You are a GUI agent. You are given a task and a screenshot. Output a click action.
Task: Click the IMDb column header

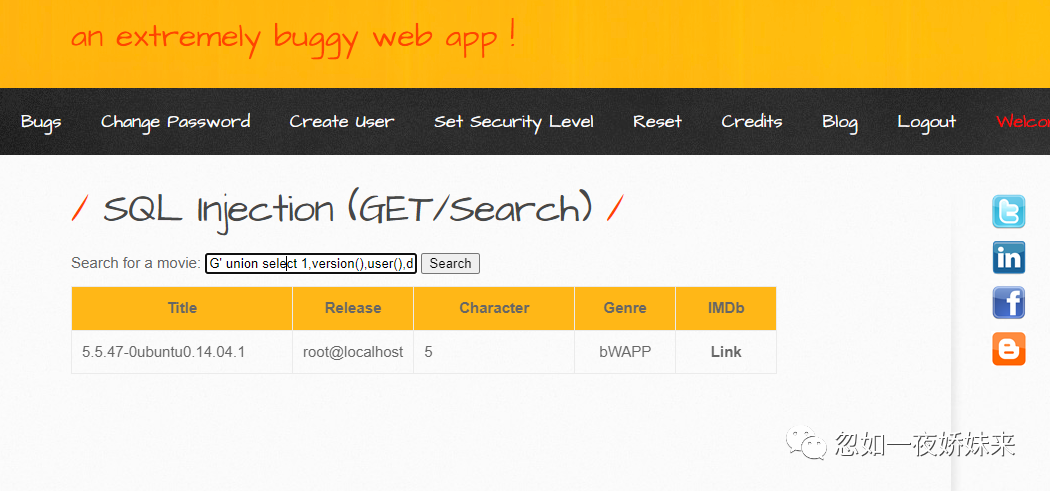726,308
